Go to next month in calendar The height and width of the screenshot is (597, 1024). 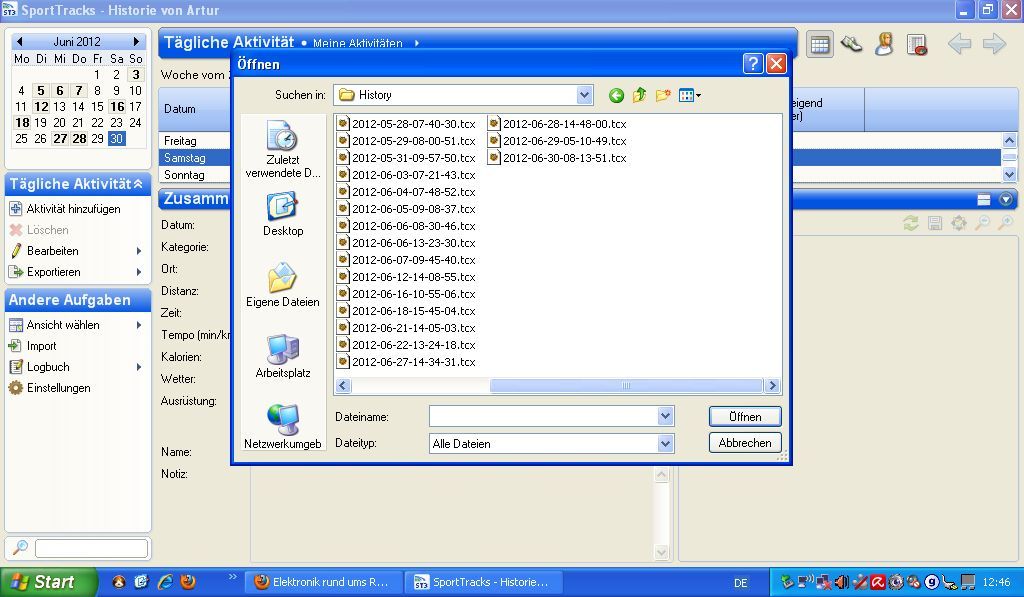(x=136, y=41)
